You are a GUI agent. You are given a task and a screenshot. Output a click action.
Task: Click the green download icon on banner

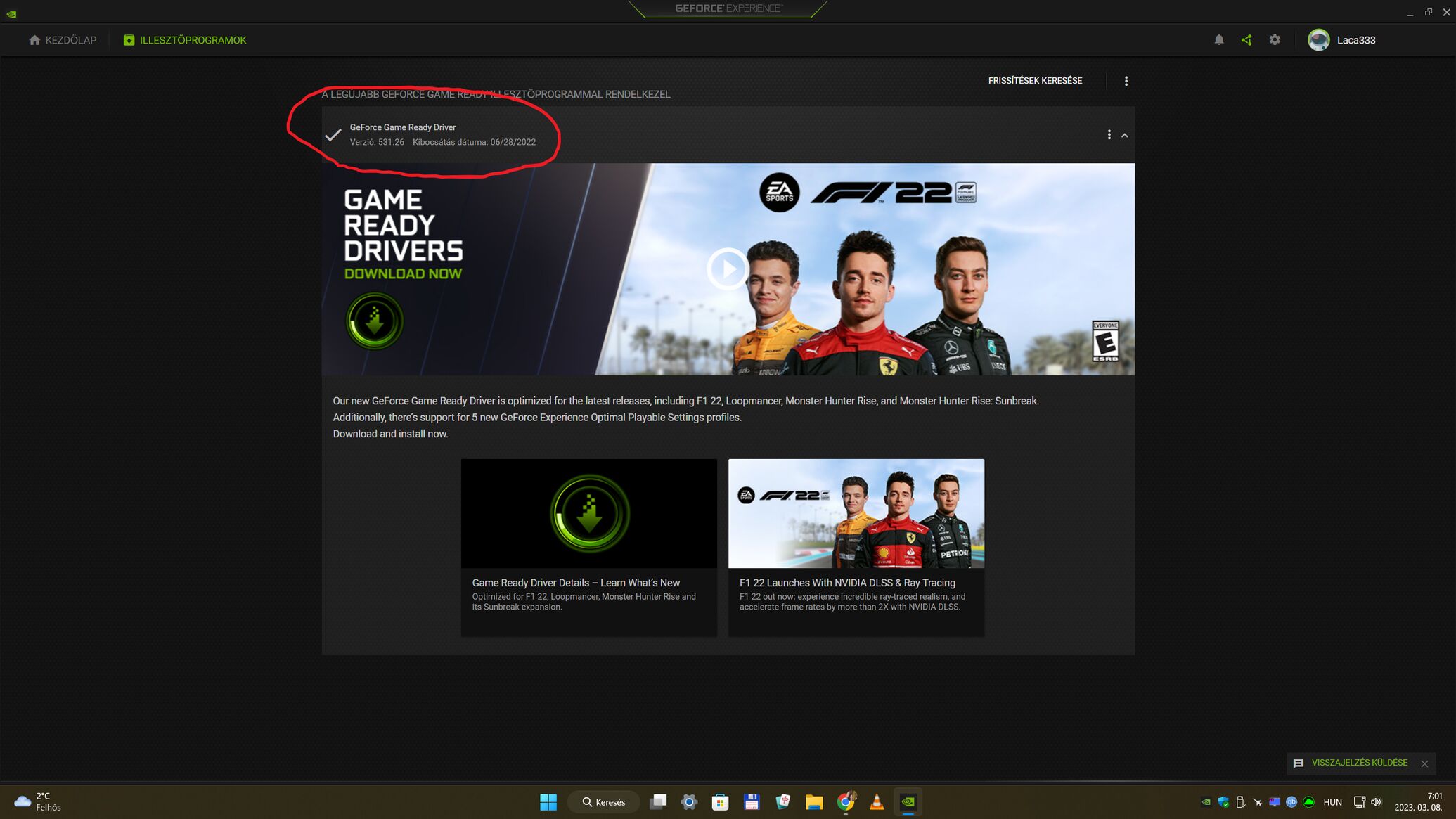tap(375, 321)
